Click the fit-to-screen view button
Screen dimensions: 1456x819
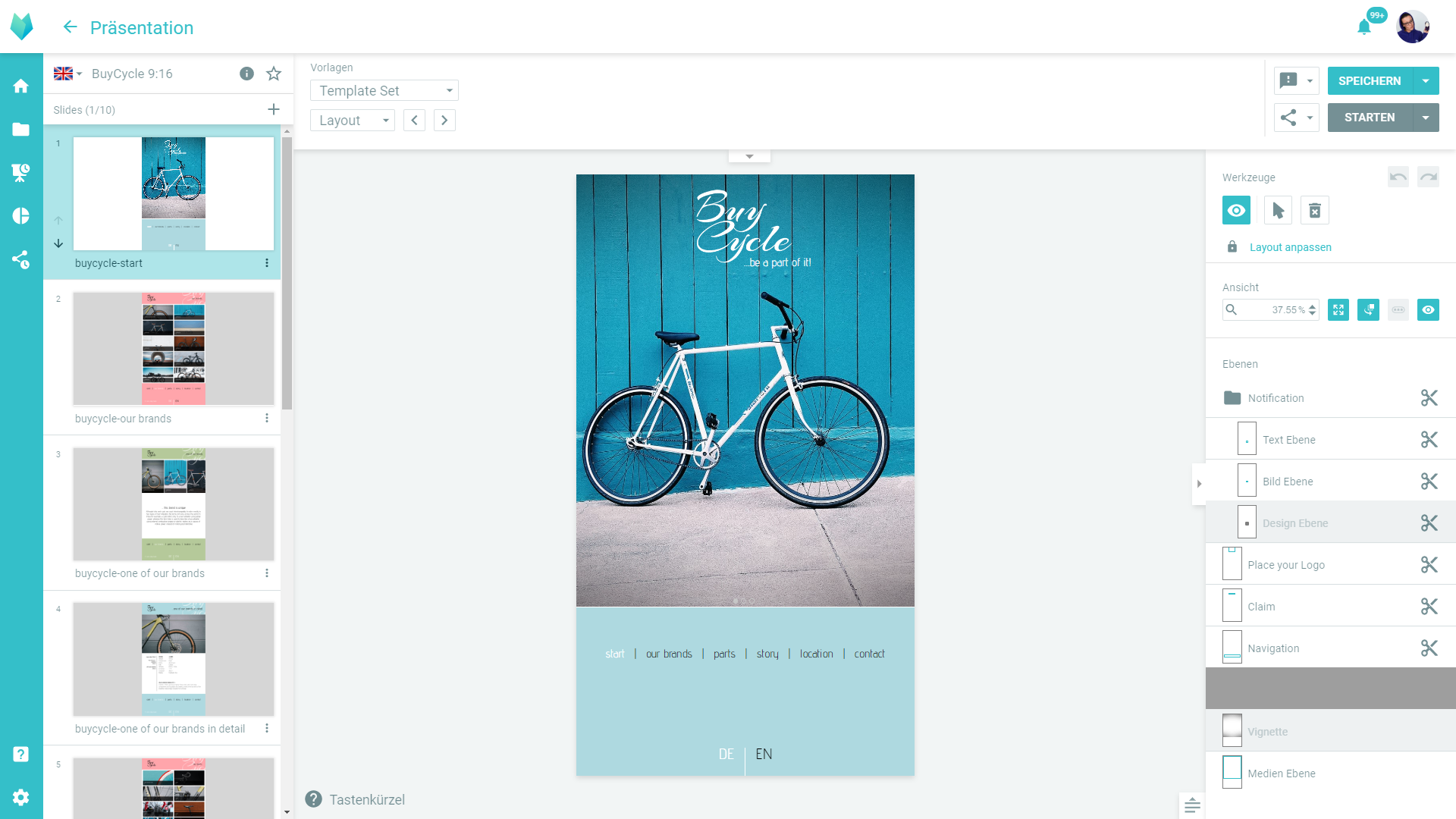(x=1338, y=309)
